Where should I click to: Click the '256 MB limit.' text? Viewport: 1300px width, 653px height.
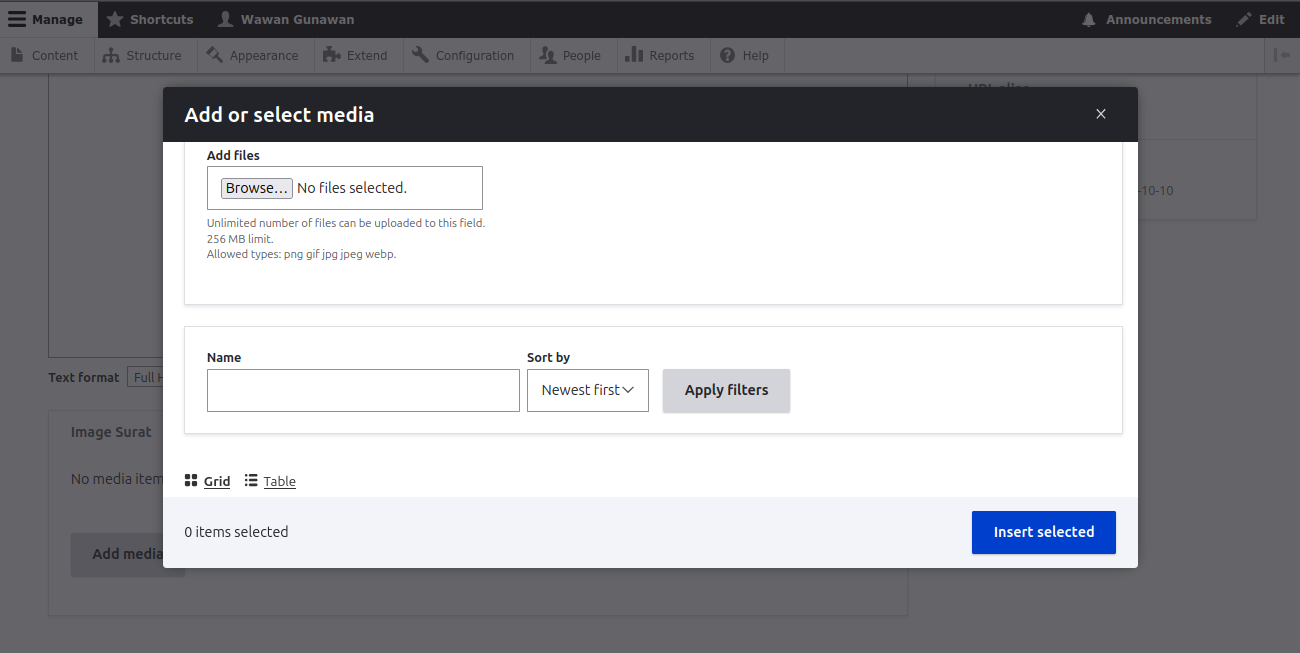(x=240, y=239)
